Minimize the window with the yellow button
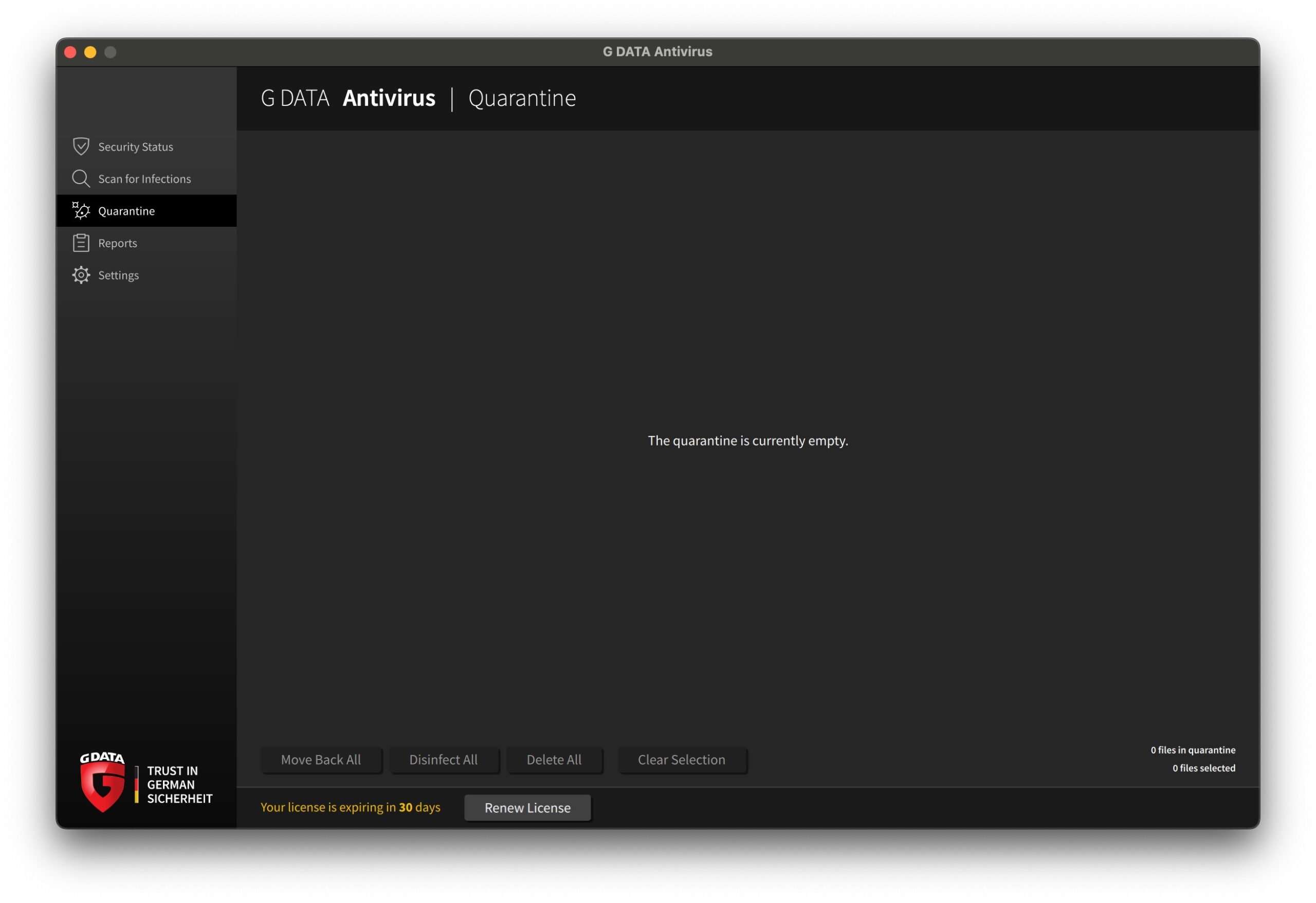This screenshot has width=1316, height=903. tap(90, 52)
